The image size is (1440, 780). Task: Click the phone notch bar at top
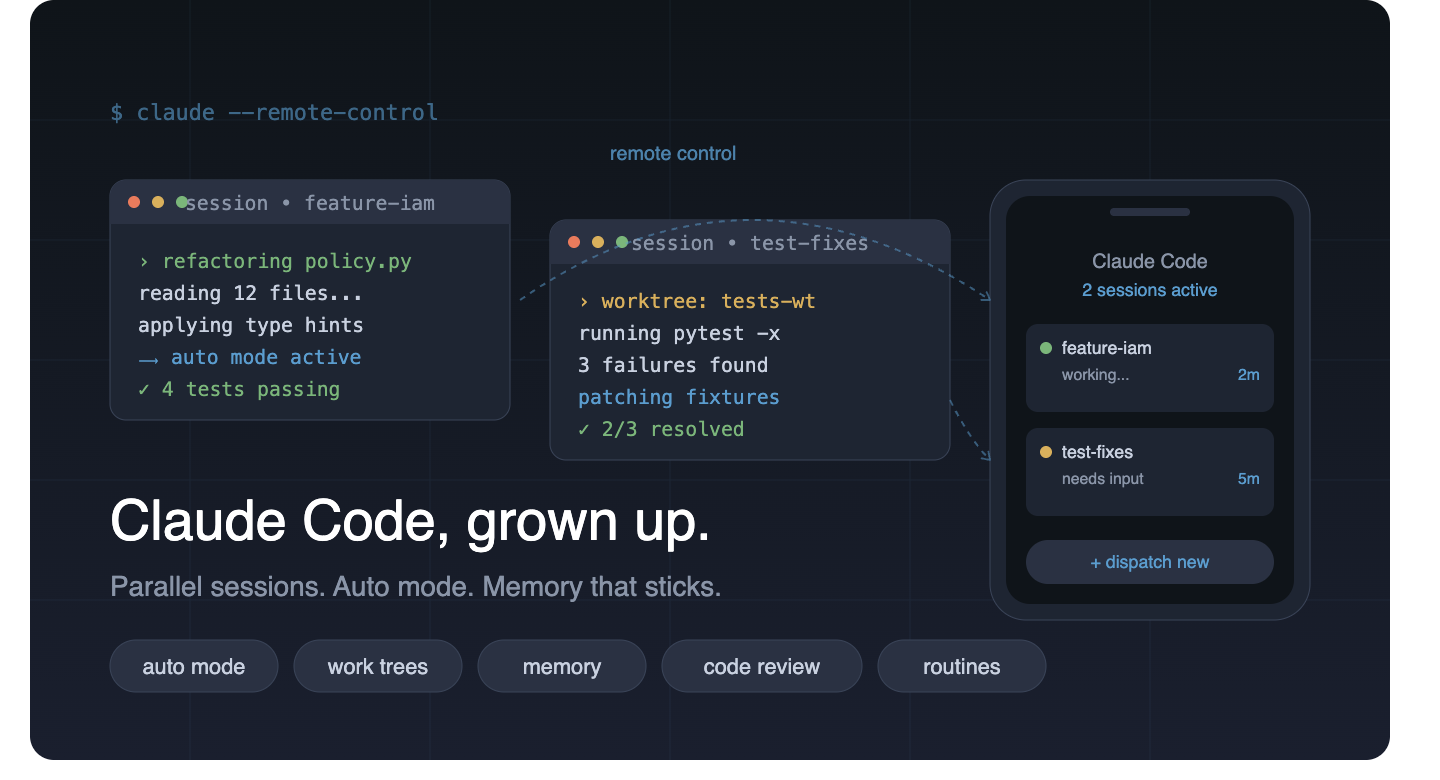point(1150,212)
